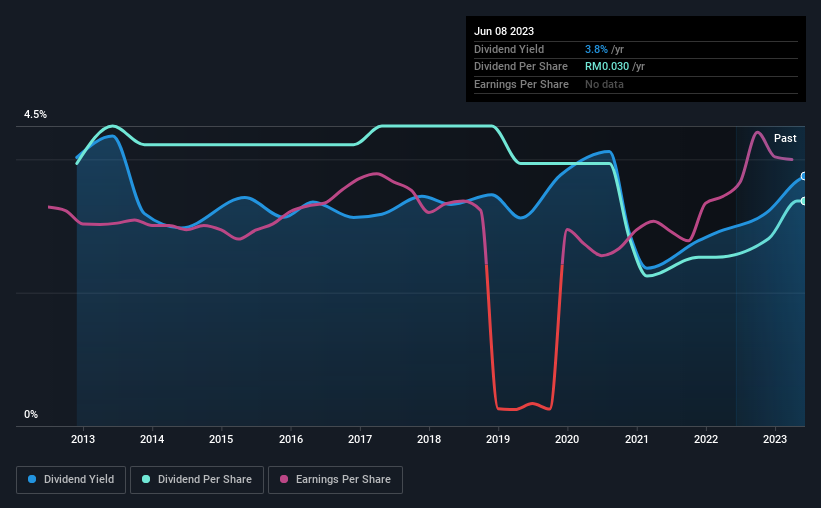Click the blue Dividend Yield legend dot
This screenshot has height=508, width=821.
(32, 479)
